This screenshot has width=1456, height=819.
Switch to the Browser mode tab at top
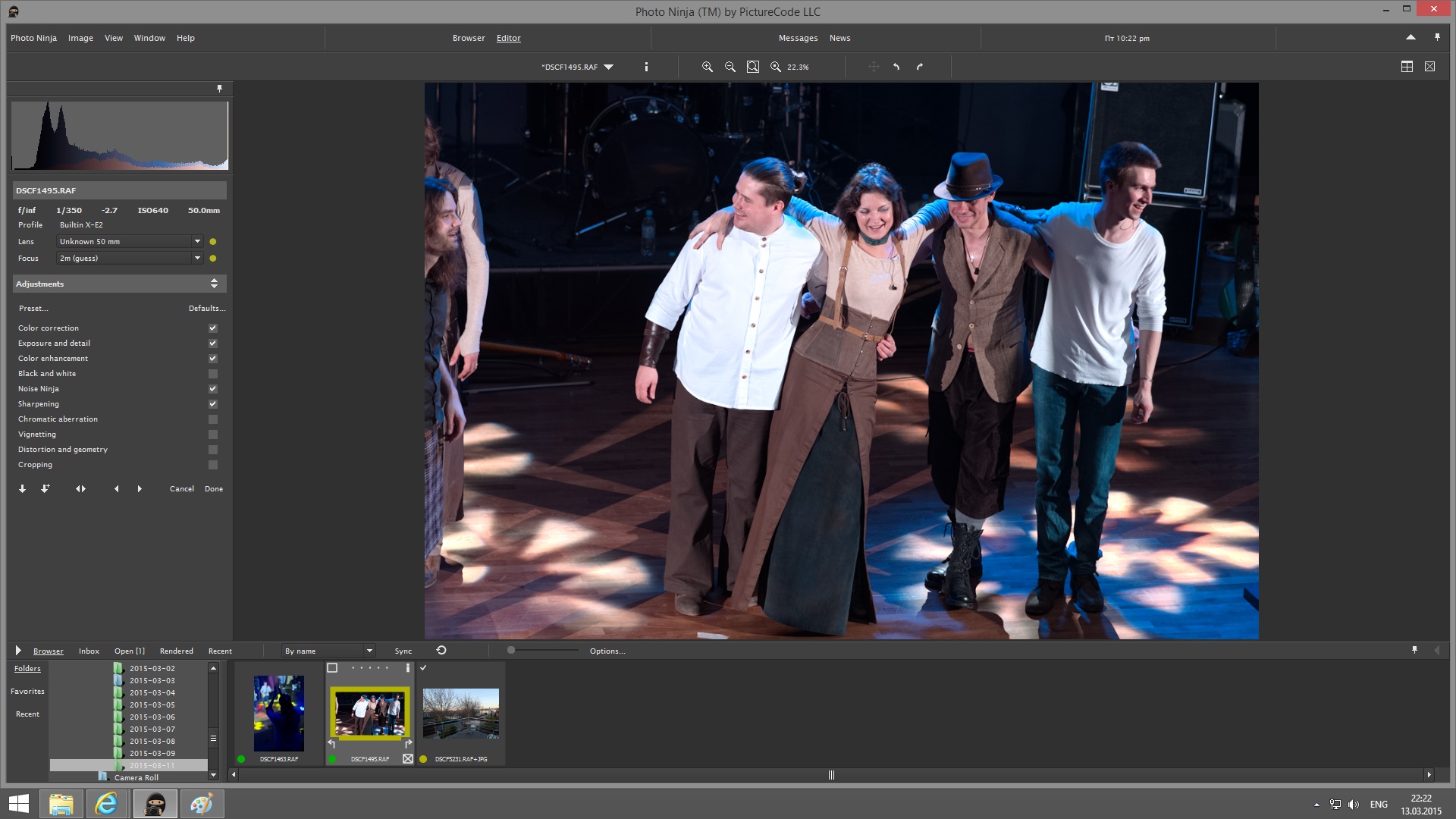(469, 38)
